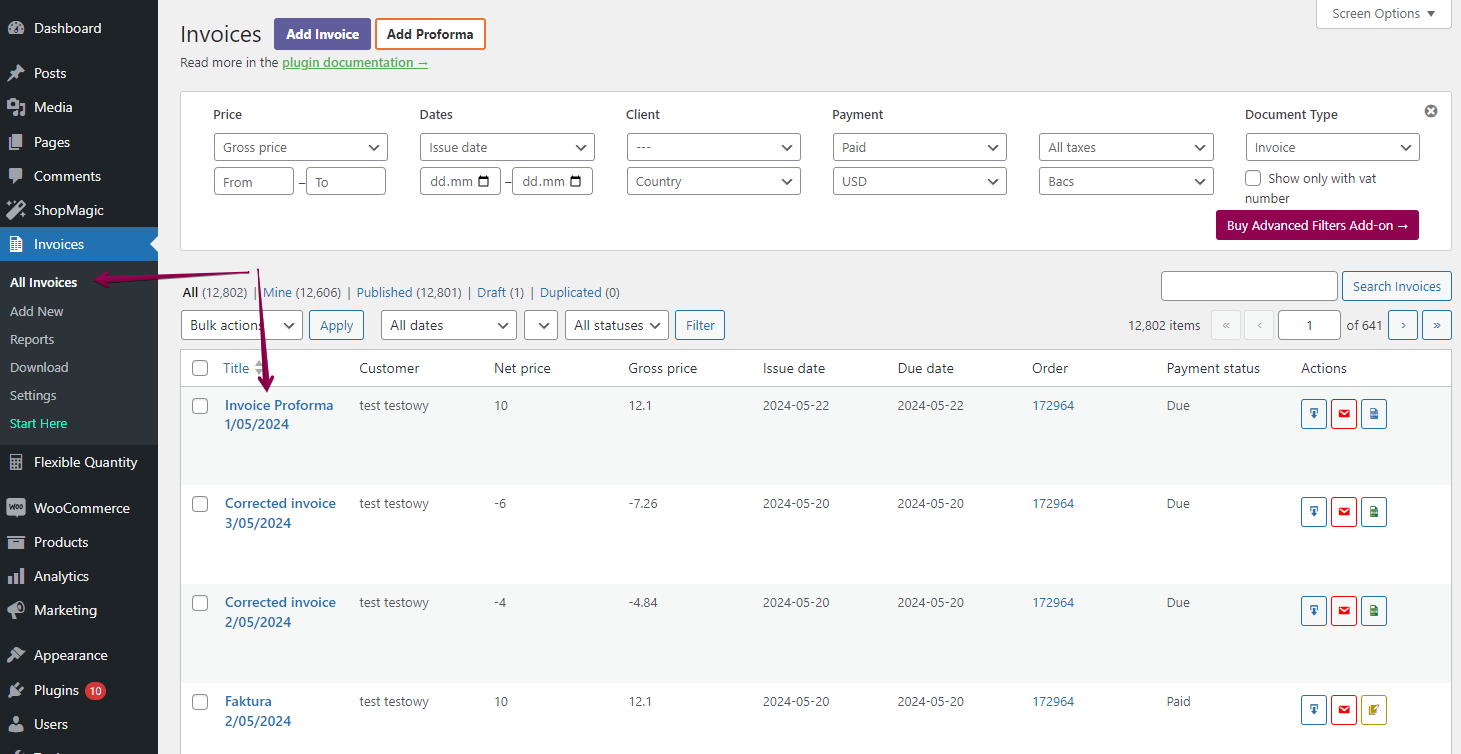The height and width of the screenshot is (754, 1461).
Task: Click the Add Invoice button
Action: click(322, 34)
